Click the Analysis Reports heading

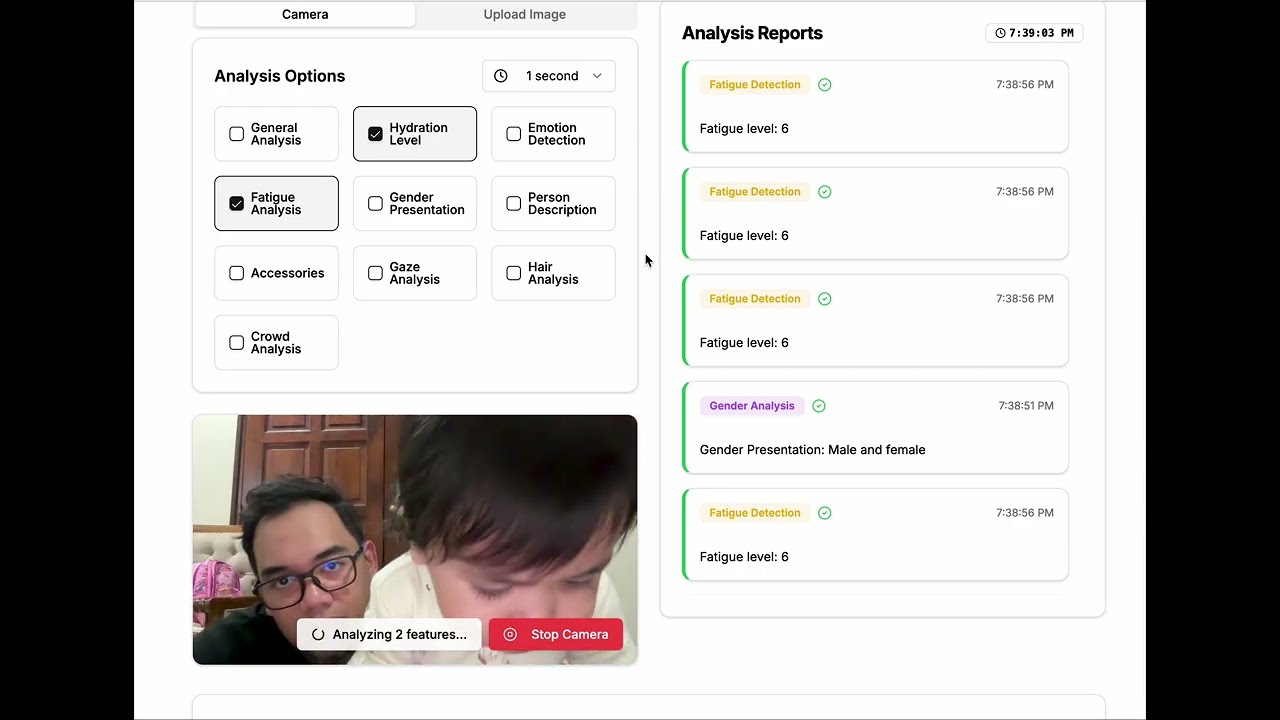tap(752, 33)
